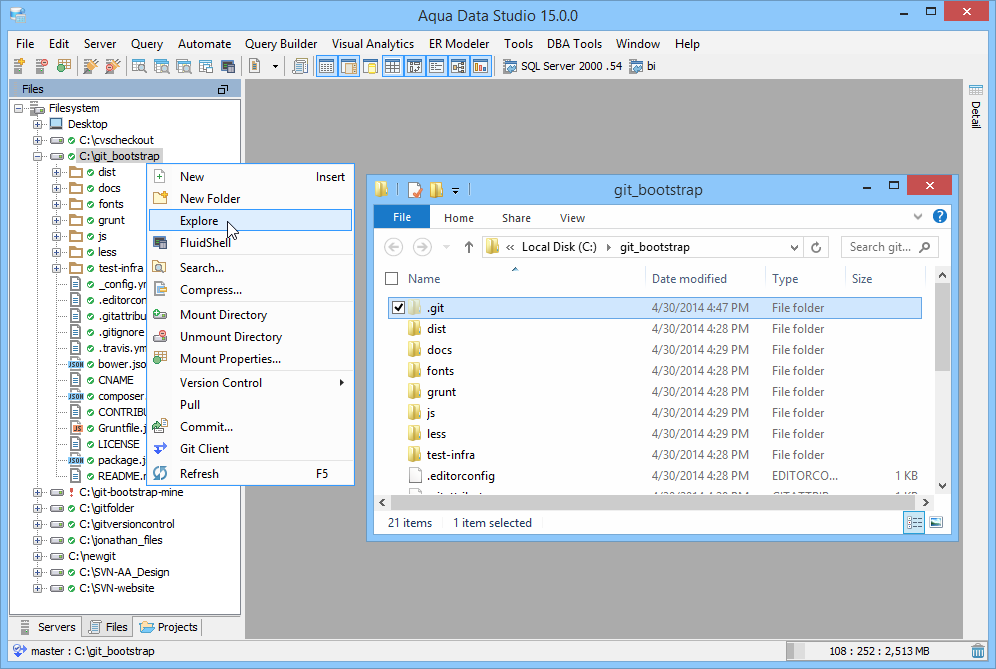This screenshot has height=669, width=996.
Task: Expand the Explorer ribbon chevron
Action: point(917,217)
